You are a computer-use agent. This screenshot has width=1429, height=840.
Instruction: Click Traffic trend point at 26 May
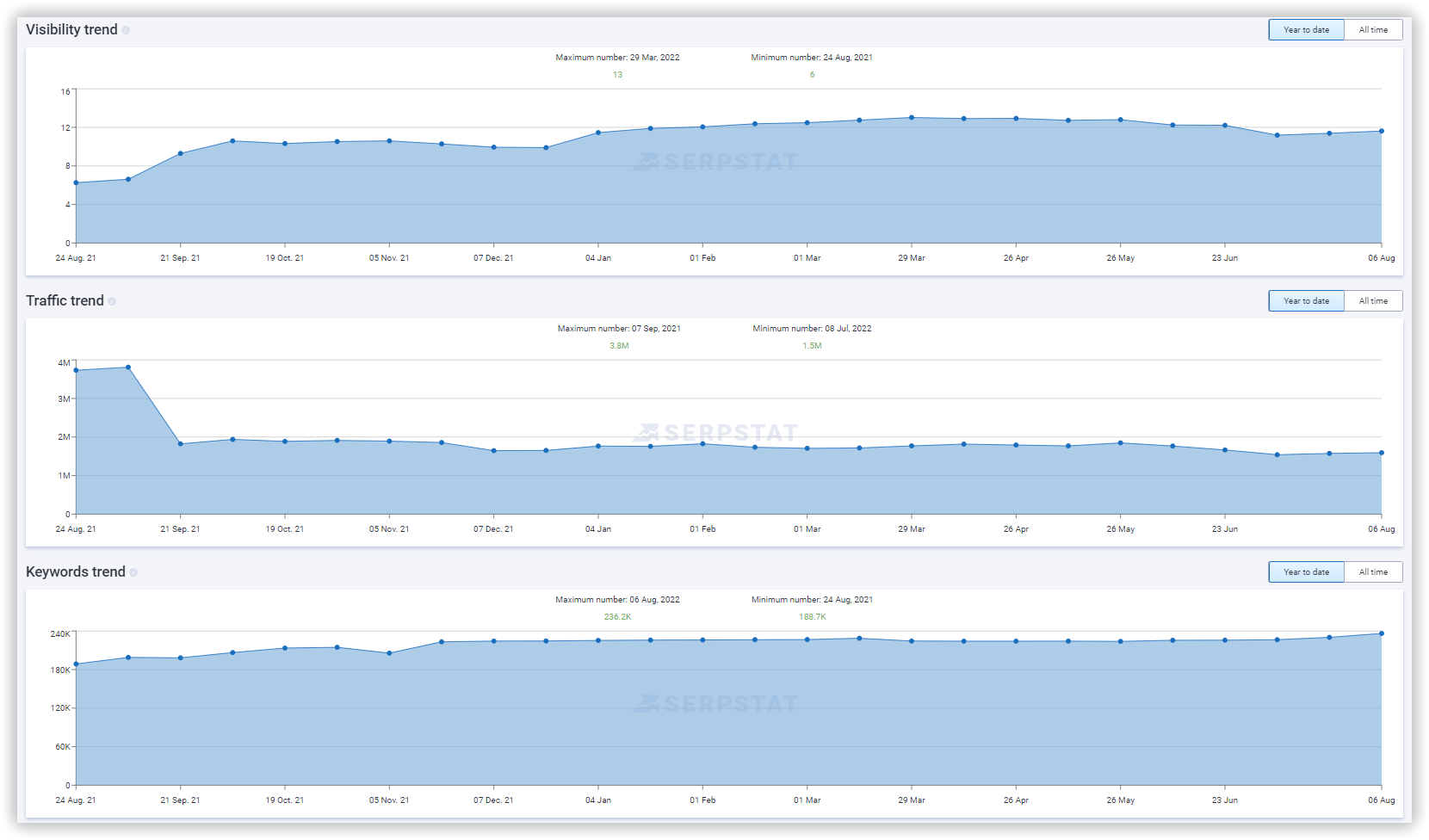point(1120,443)
